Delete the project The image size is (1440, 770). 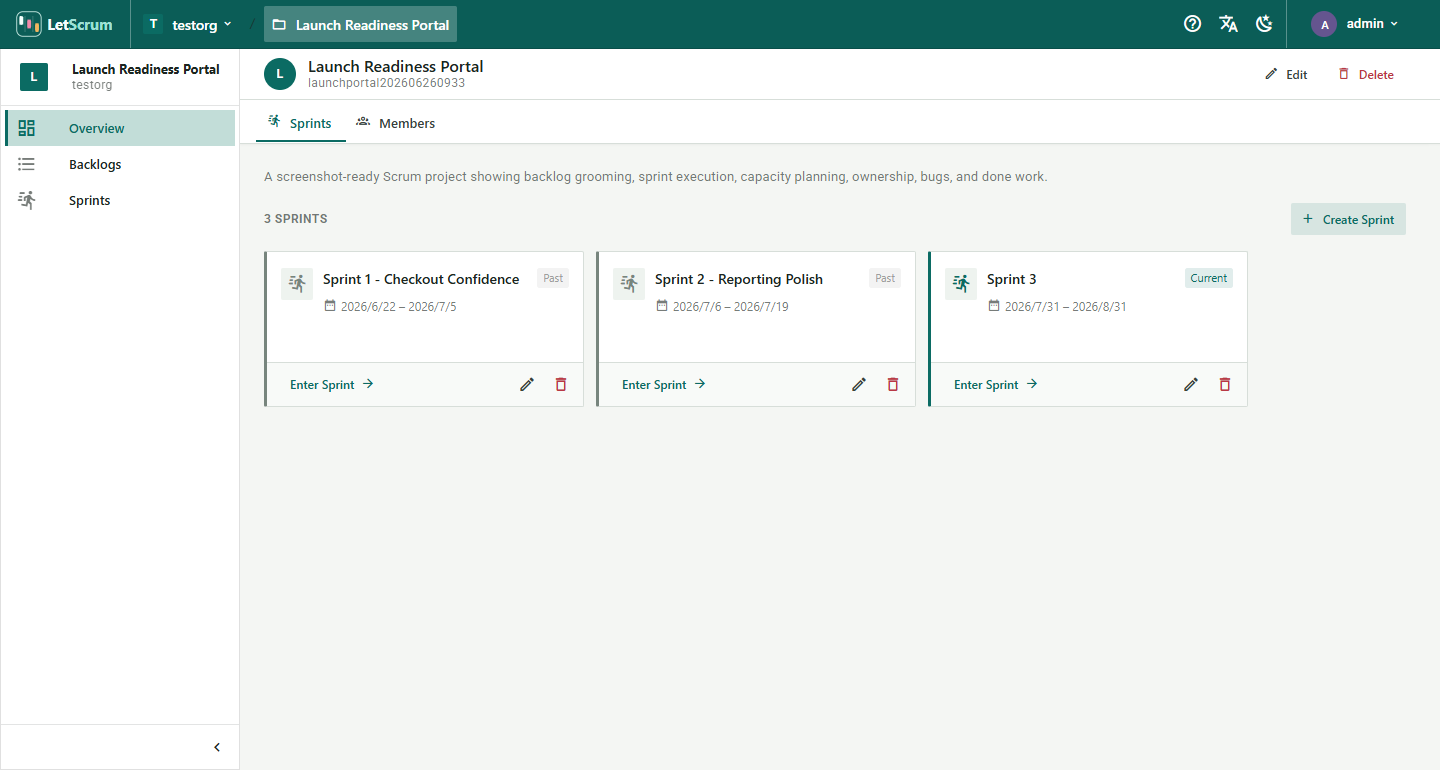tap(1366, 74)
